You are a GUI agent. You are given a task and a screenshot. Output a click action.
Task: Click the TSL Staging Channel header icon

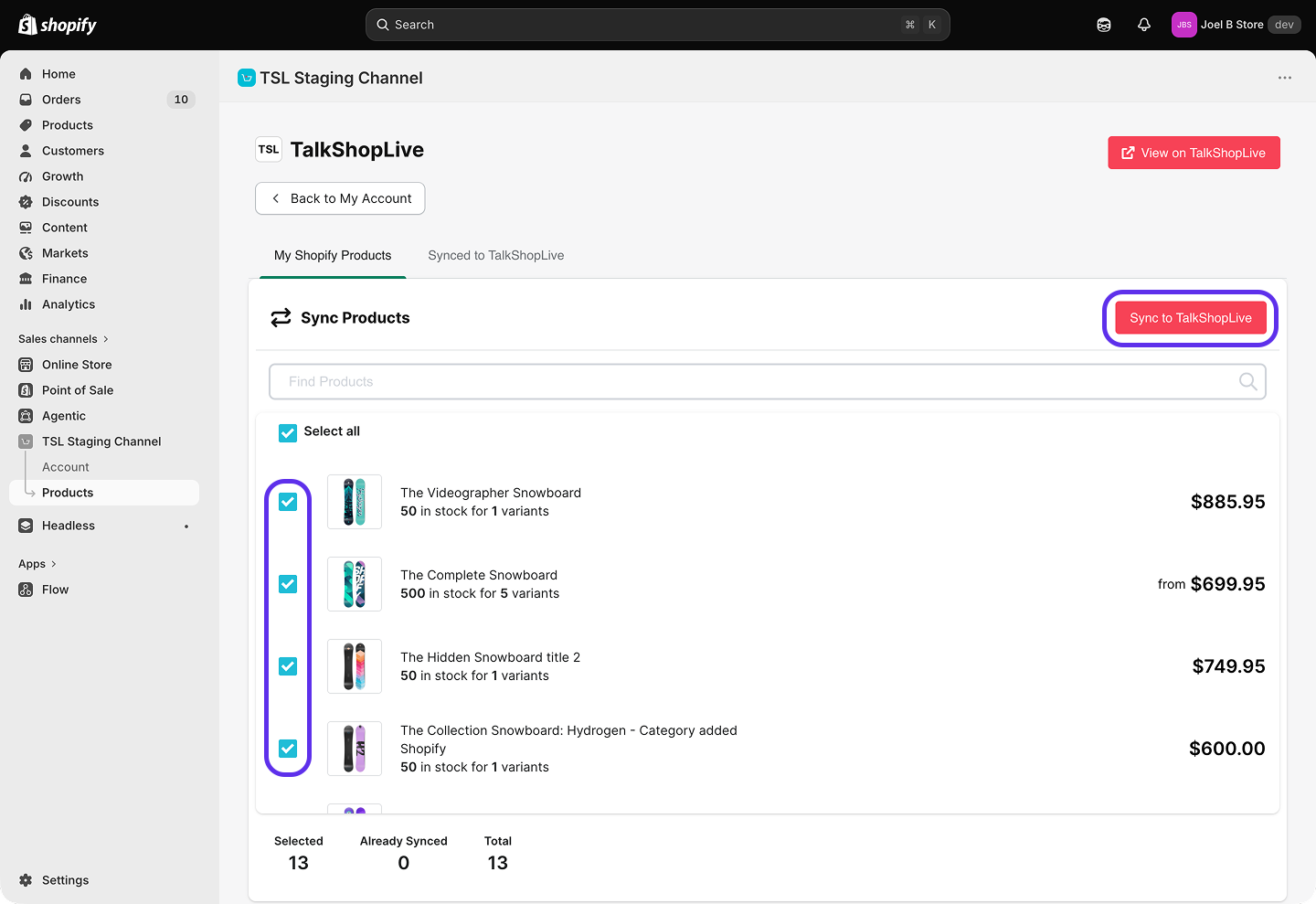click(x=247, y=78)
